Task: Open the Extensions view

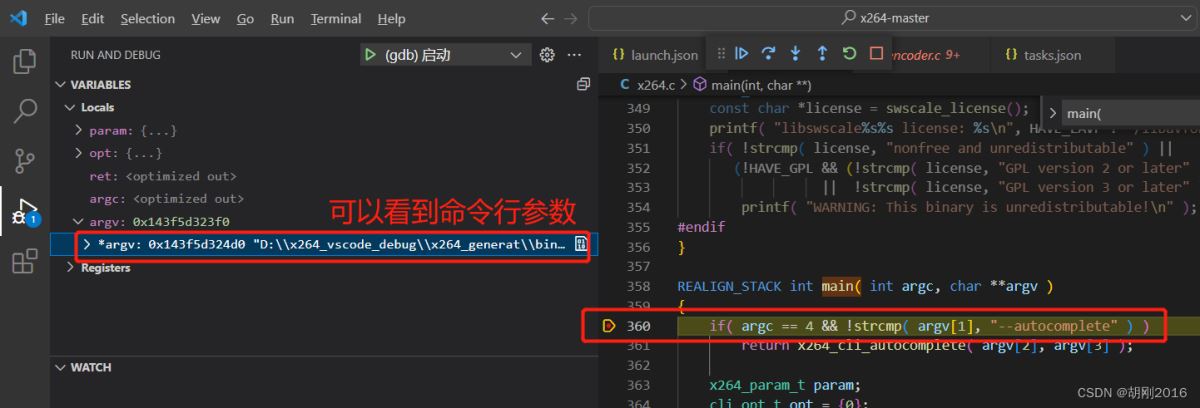Action: click(24, 263)
